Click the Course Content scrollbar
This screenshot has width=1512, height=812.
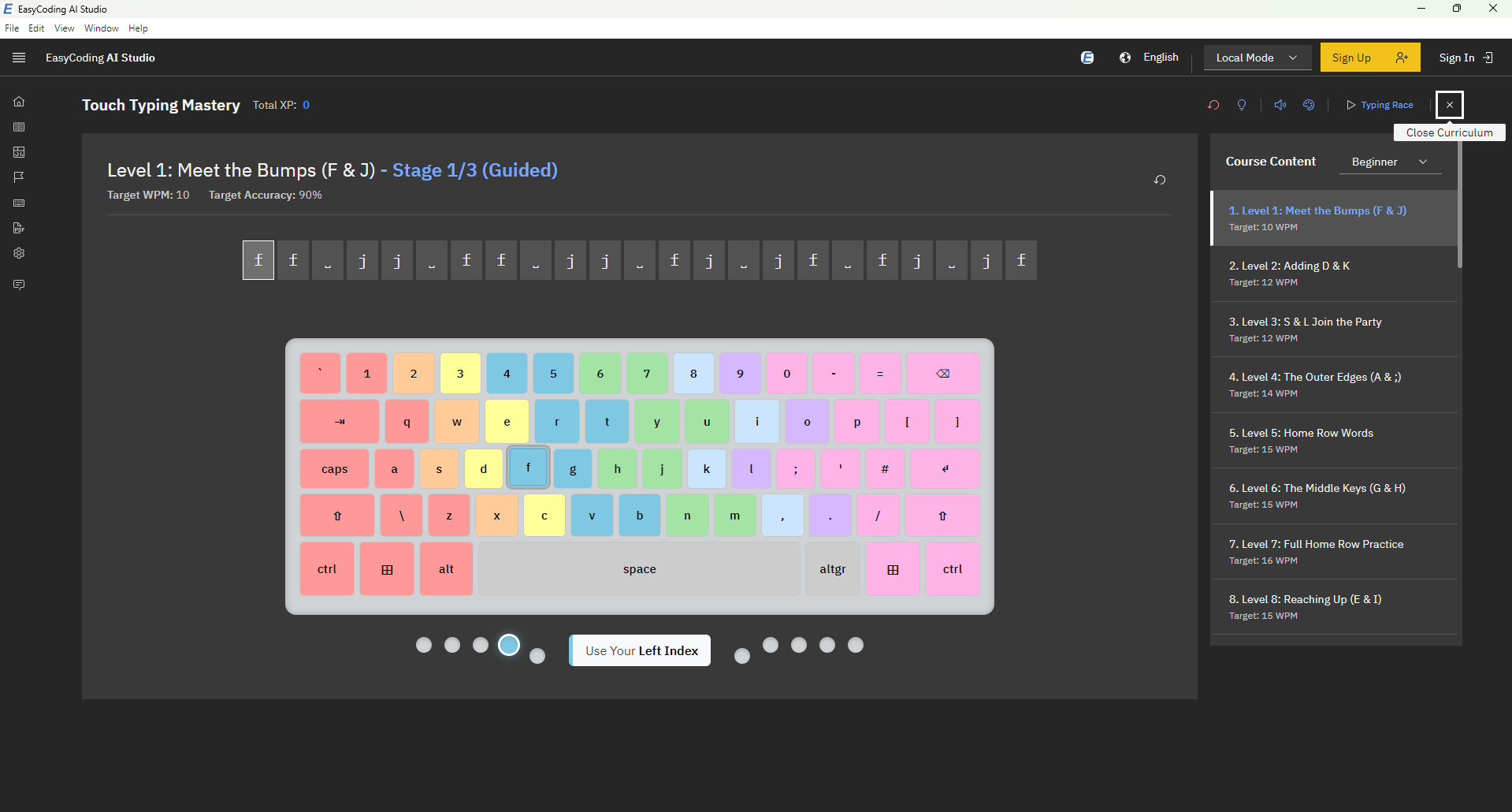[1460, 207]
